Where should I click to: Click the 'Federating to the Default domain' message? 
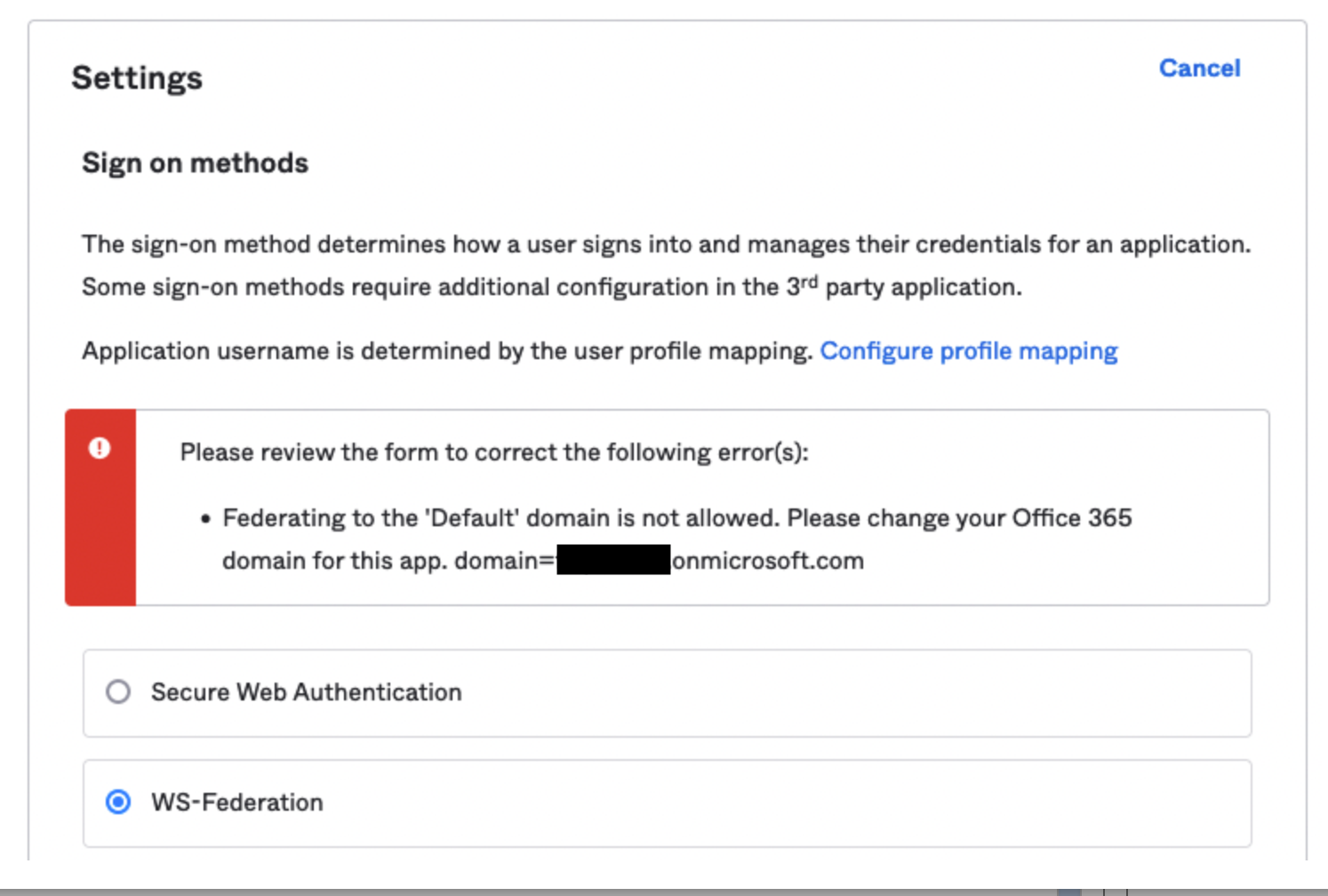[x=677, y=539]
